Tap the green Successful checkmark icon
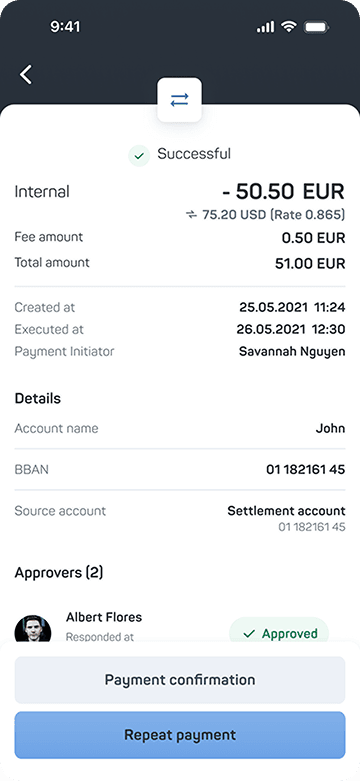The image size is (360, 781). (139, 156)
